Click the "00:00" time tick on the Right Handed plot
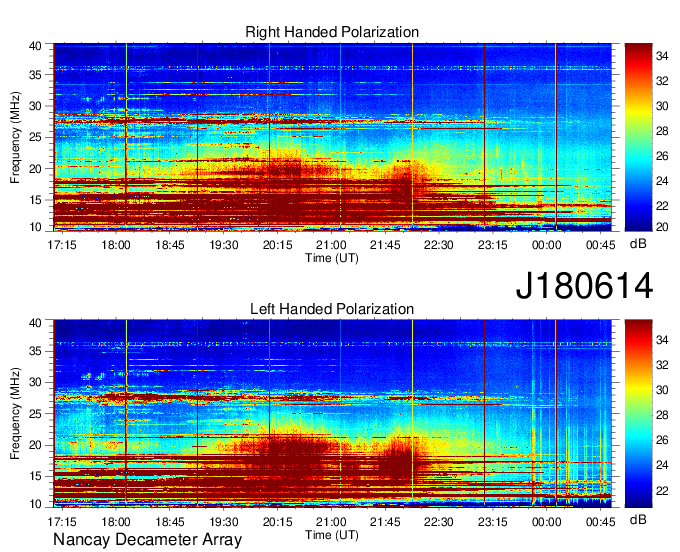This screenshot has width=680, height=552. tap(546, 245)
